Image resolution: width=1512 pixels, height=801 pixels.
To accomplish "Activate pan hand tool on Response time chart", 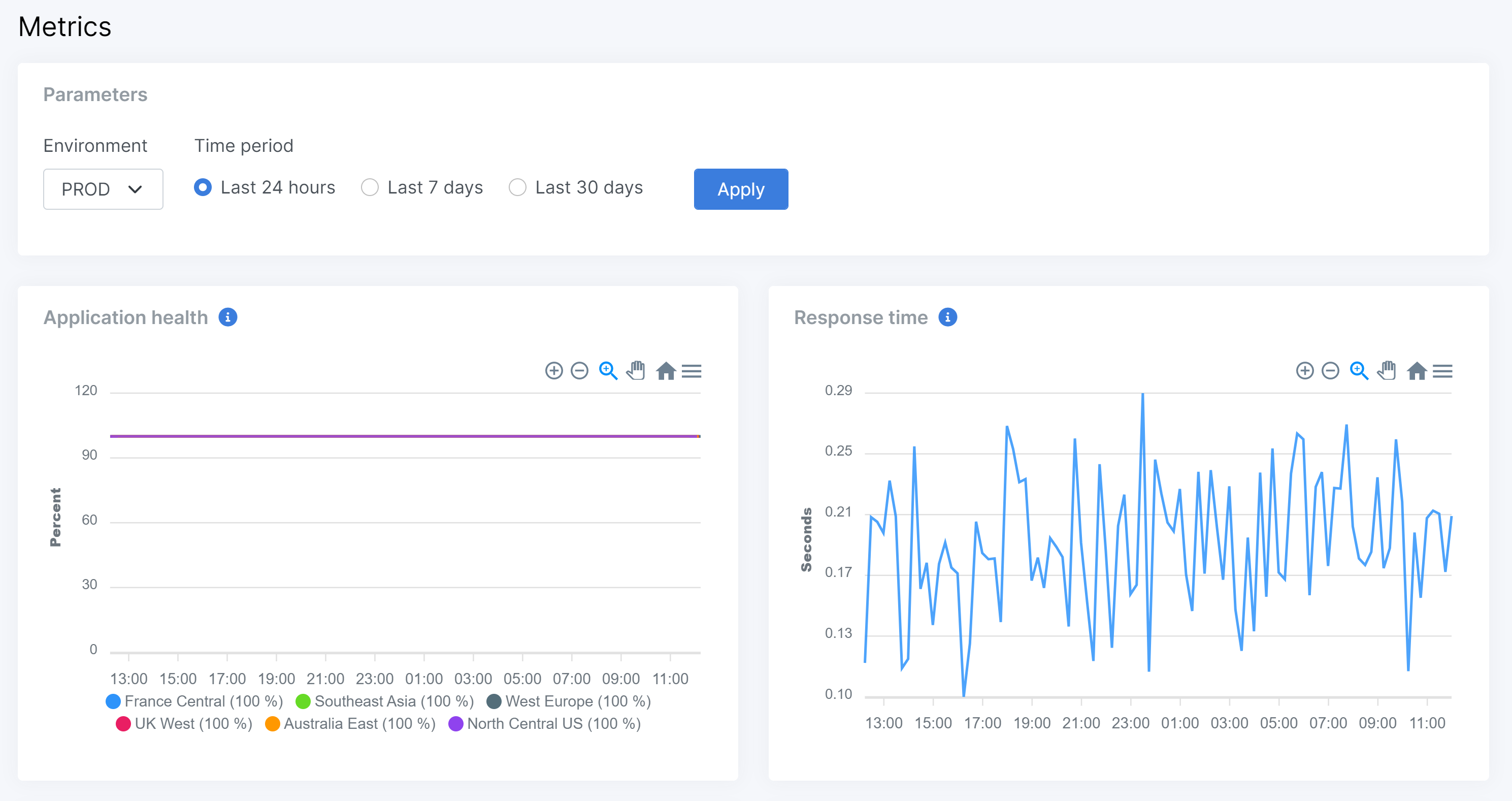I will pos(1387,371).
